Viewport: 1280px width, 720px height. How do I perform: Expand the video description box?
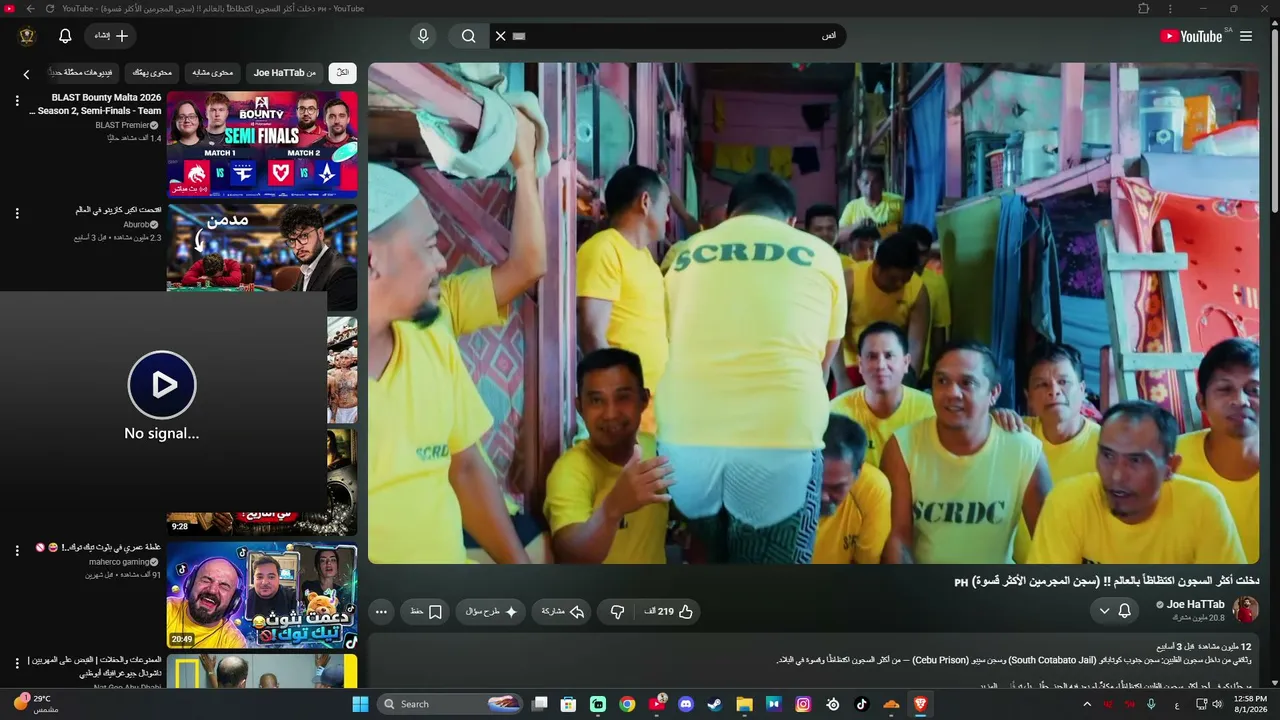coord(813,661)
